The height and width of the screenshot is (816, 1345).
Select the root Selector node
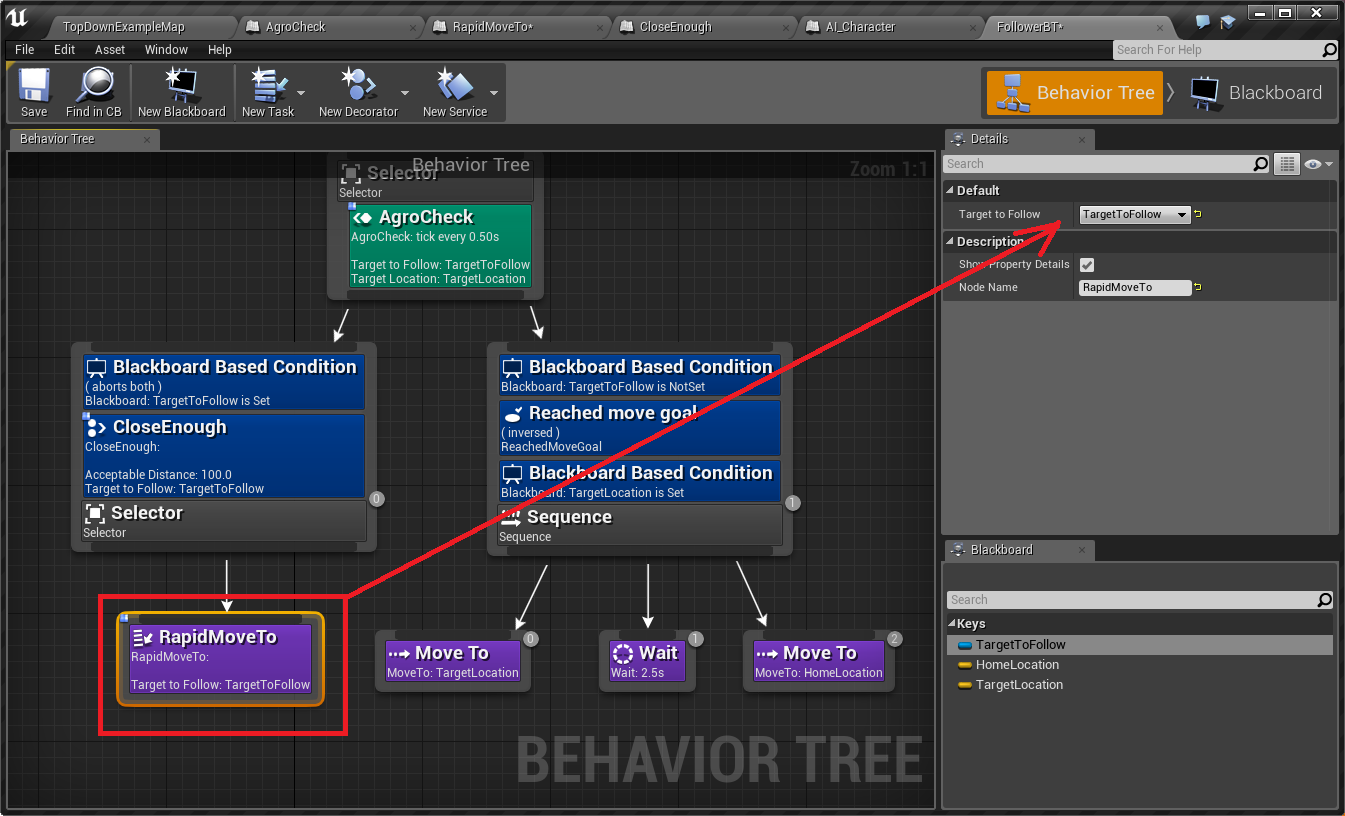point(435,181)
